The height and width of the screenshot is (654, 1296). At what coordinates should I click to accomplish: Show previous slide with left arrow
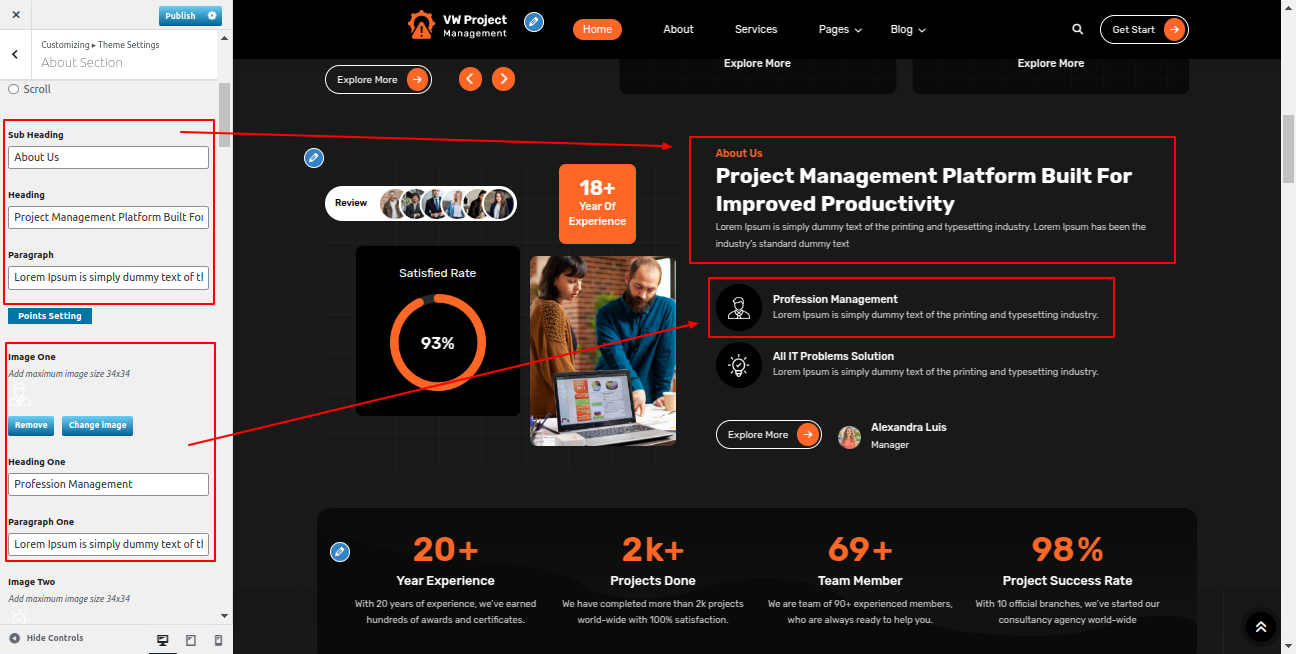pos(470,79)
